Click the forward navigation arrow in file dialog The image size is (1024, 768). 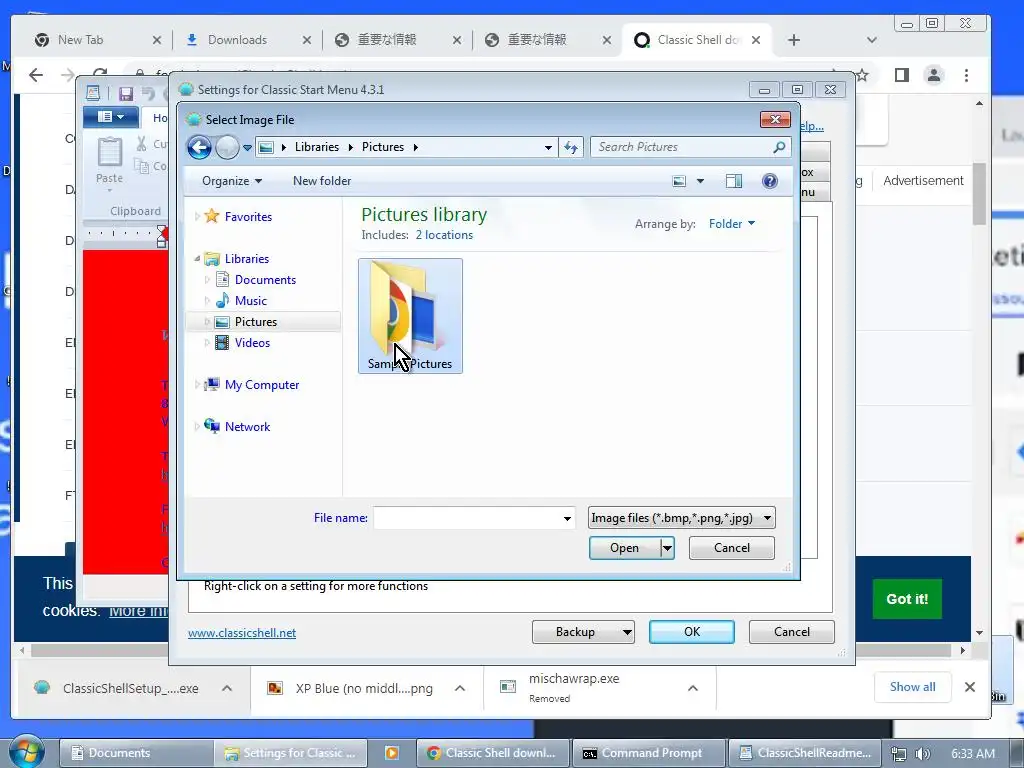(227, 148)
